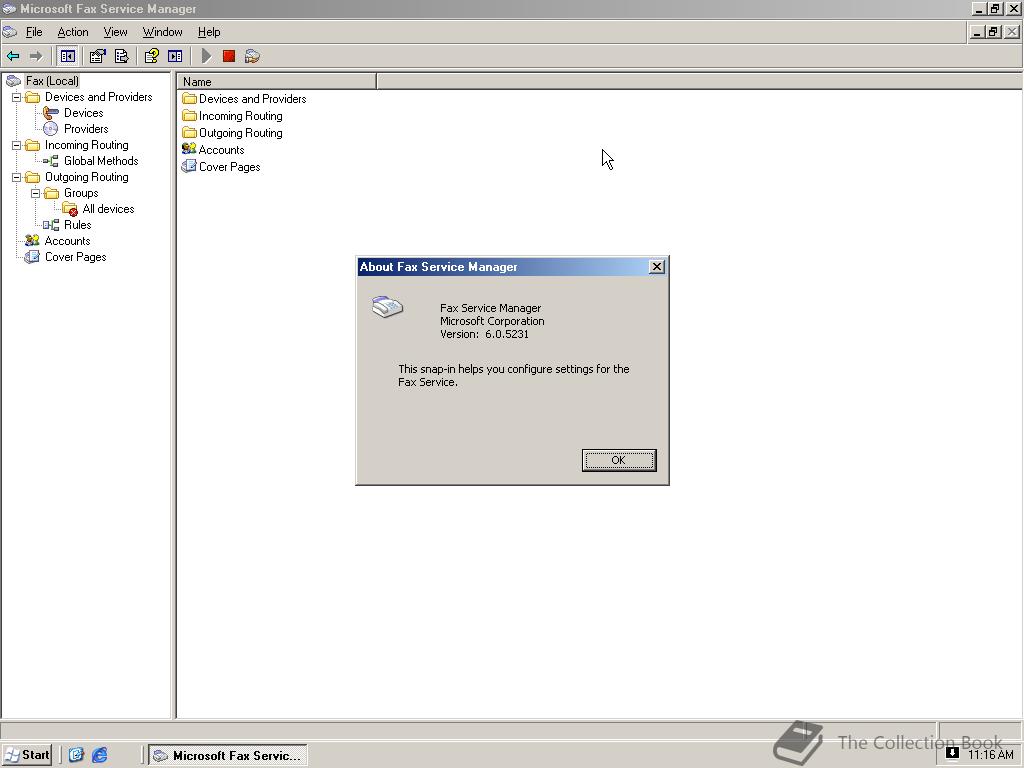Image resolution: width=1024 pixels, height=768 pixels.
Task: Collapse the Devices and Providers tree branch
Action: [16, 97]
